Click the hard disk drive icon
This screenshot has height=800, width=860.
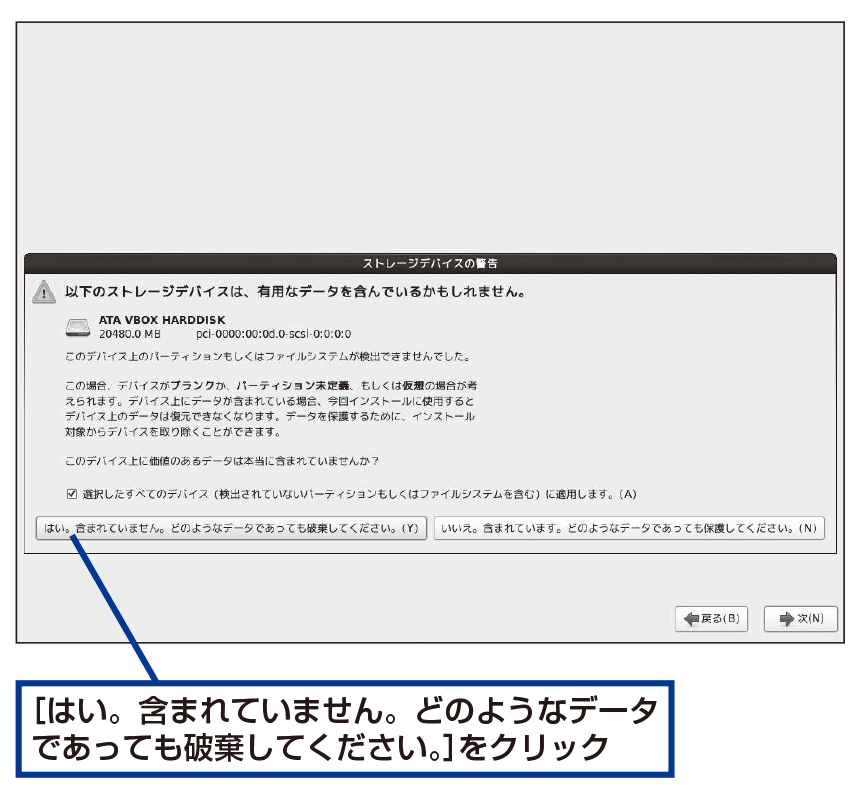[78, 327]
